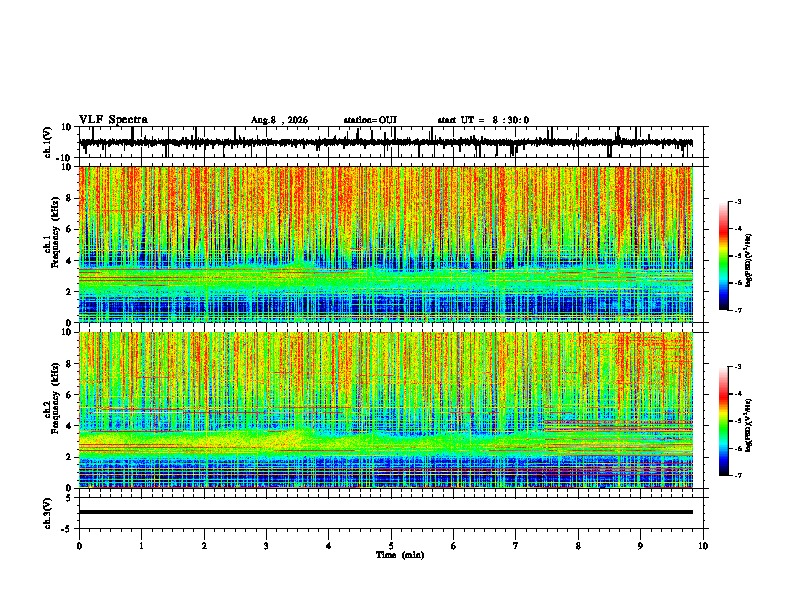Select the "start UT = 8 :30: 0" text
The width and height of the screenshot is (792, 612).
pyautogui.click(x=483, y=120)
